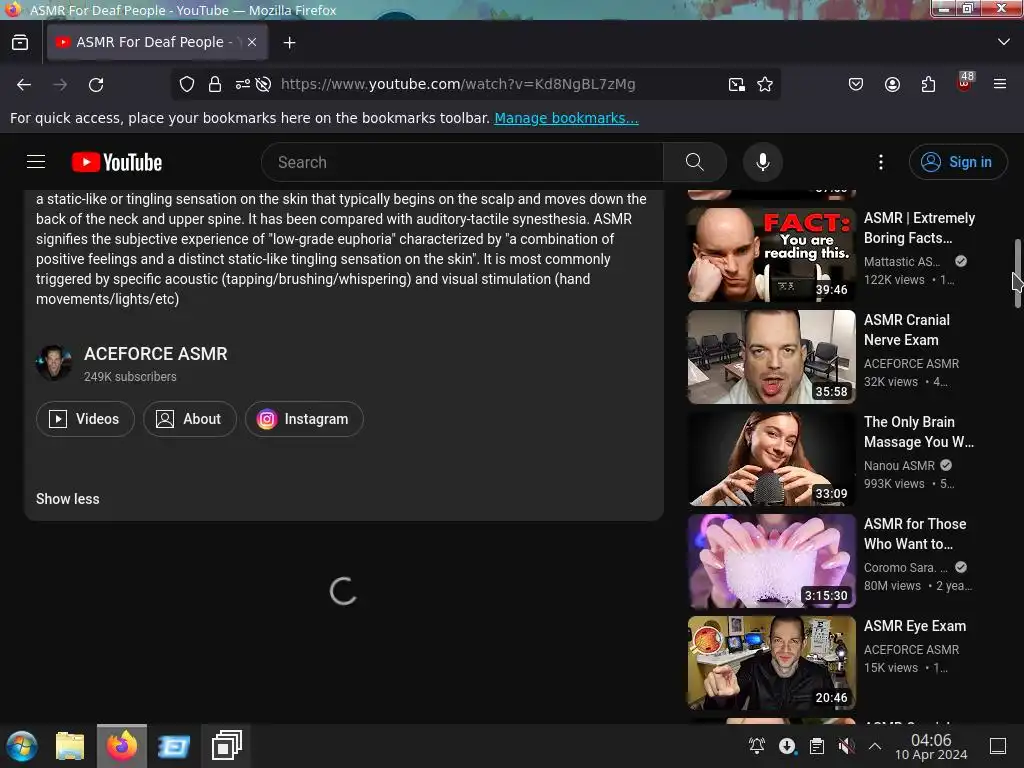The image size is (1024, 768).
Task: Open Extremely Boring Facts video thumbnail
Action: point(771,255)
